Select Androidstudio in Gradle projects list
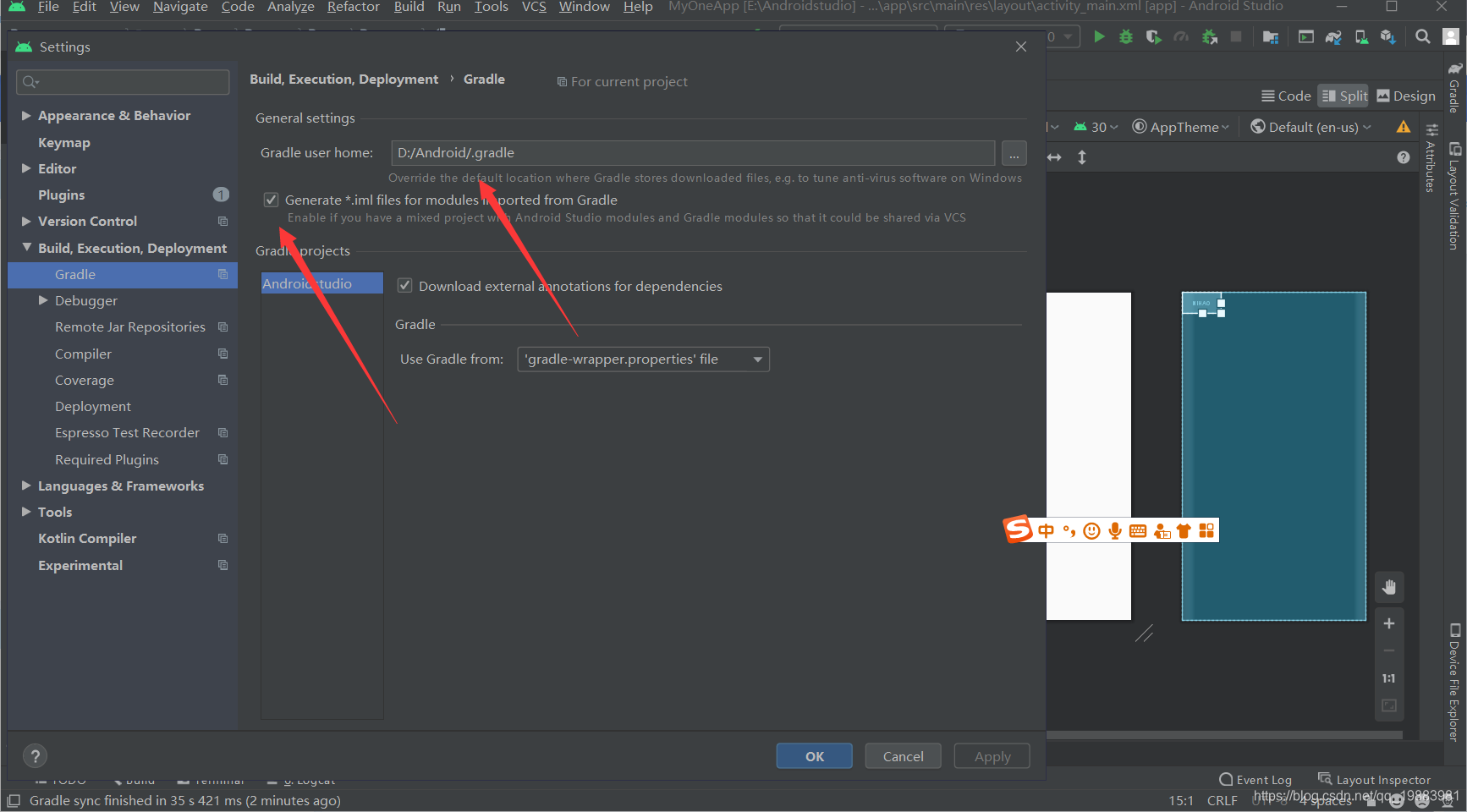Image resolution: width=1467 pixels, height=812 pixels. [x=321, y=283]
